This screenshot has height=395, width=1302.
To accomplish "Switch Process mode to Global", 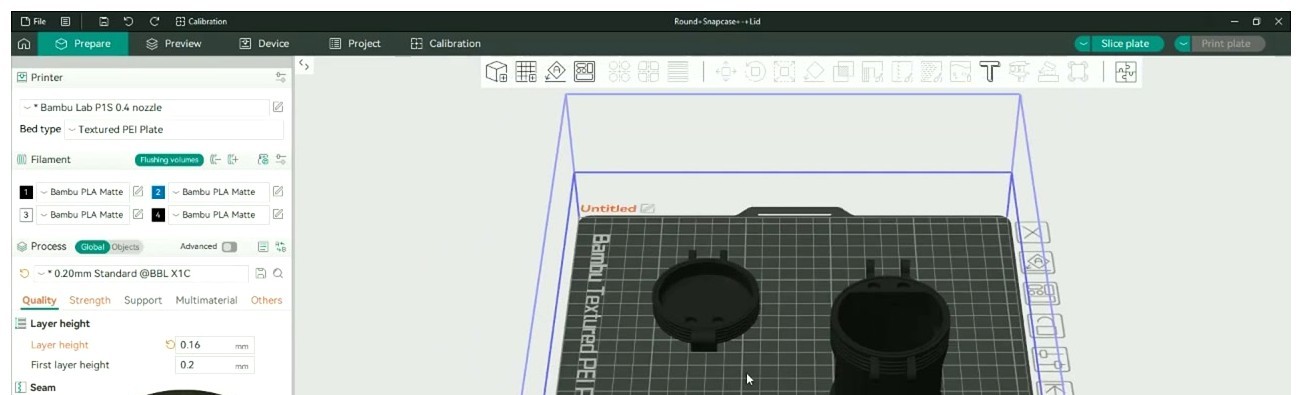I will [92, 247].
